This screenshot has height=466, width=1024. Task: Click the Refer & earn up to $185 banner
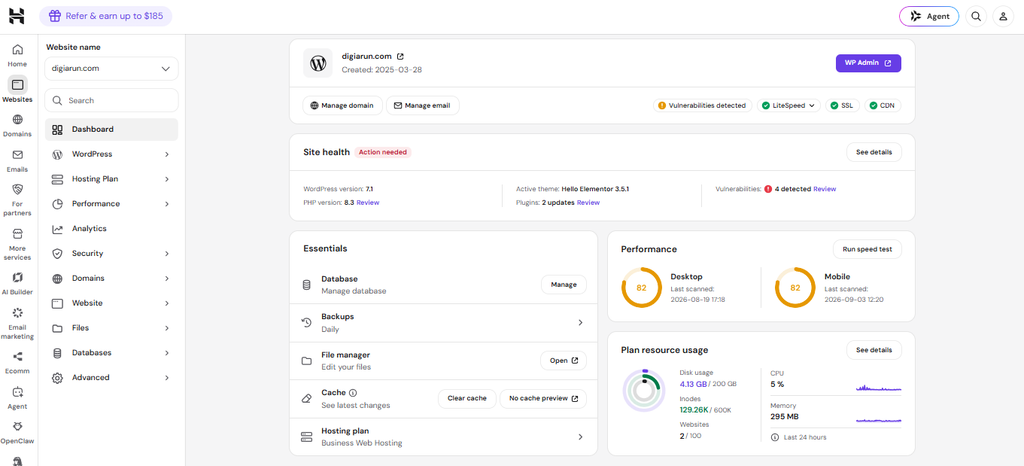tap(106, 16)
